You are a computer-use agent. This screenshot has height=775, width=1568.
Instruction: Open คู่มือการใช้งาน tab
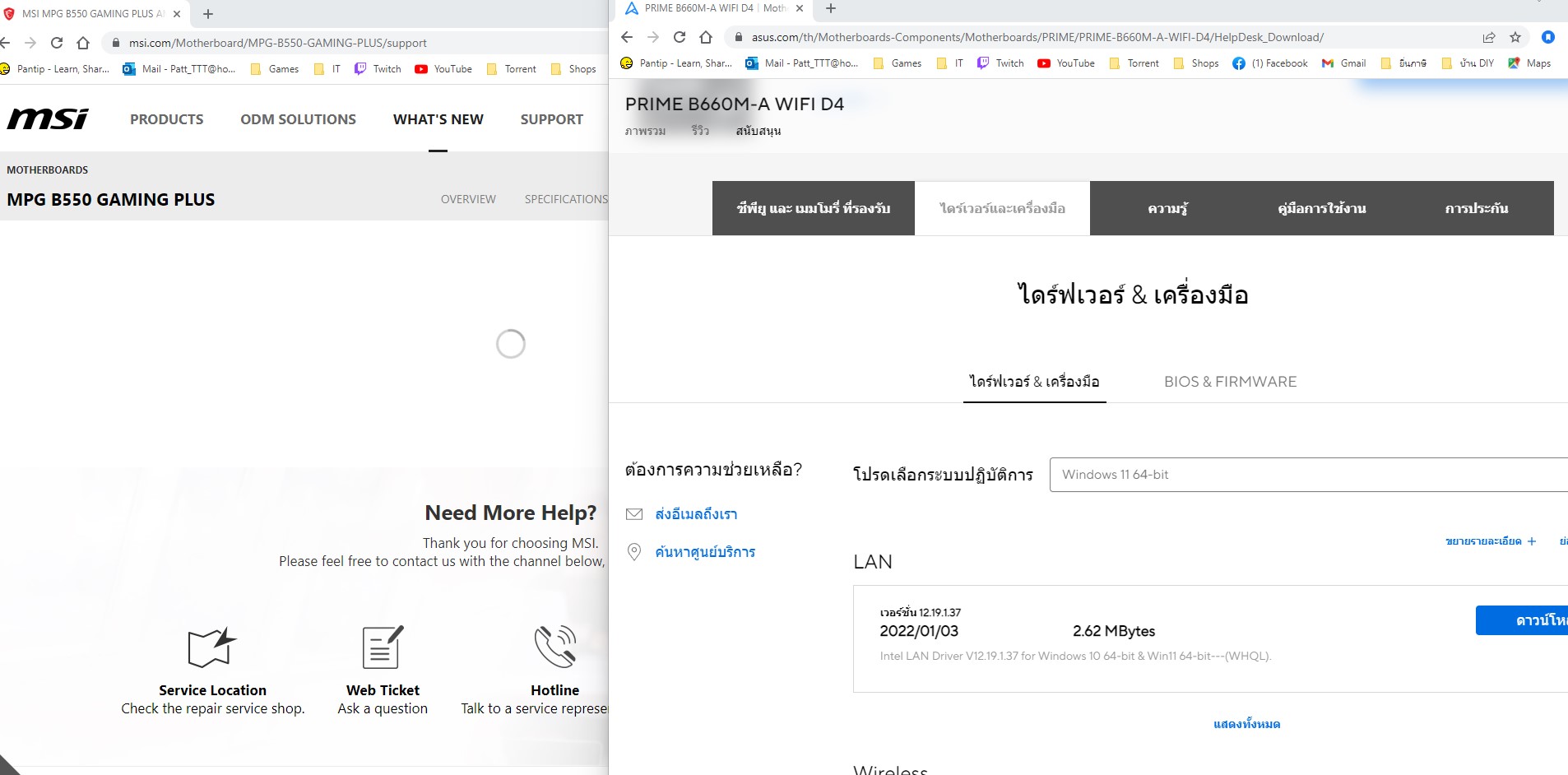click(x=1322, y=208)
